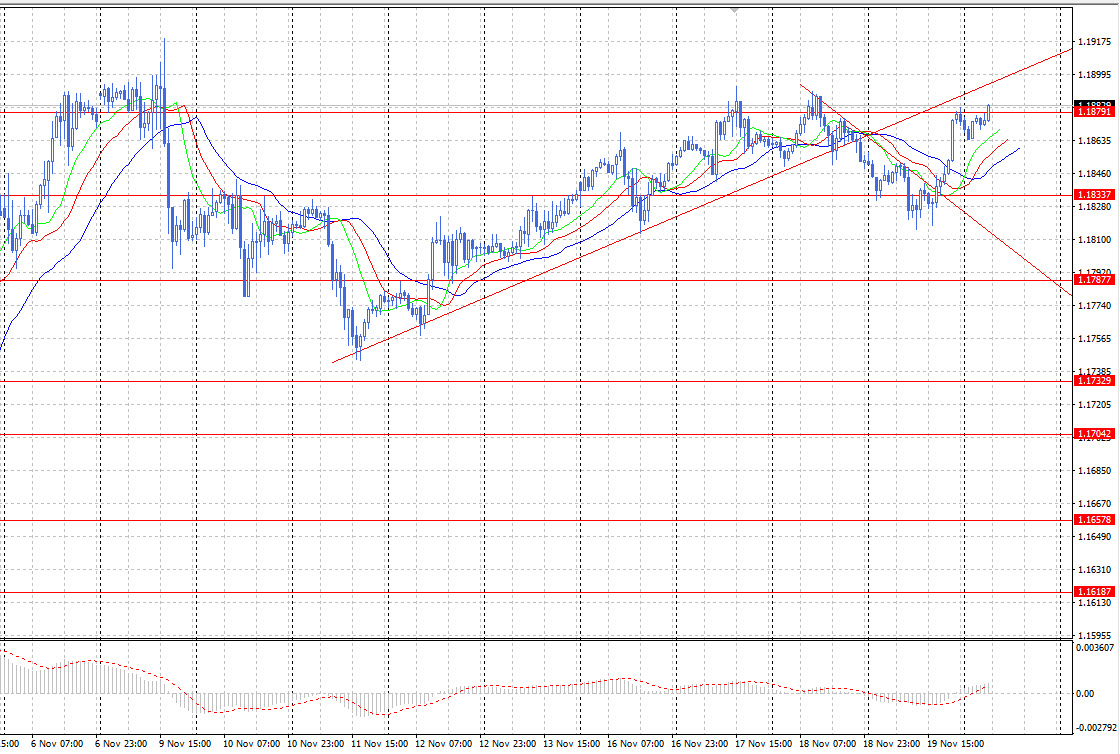Click the 6 Nov 23:00 time label
This screenshot has width=1120, height=754.
[x=121, y=743]
